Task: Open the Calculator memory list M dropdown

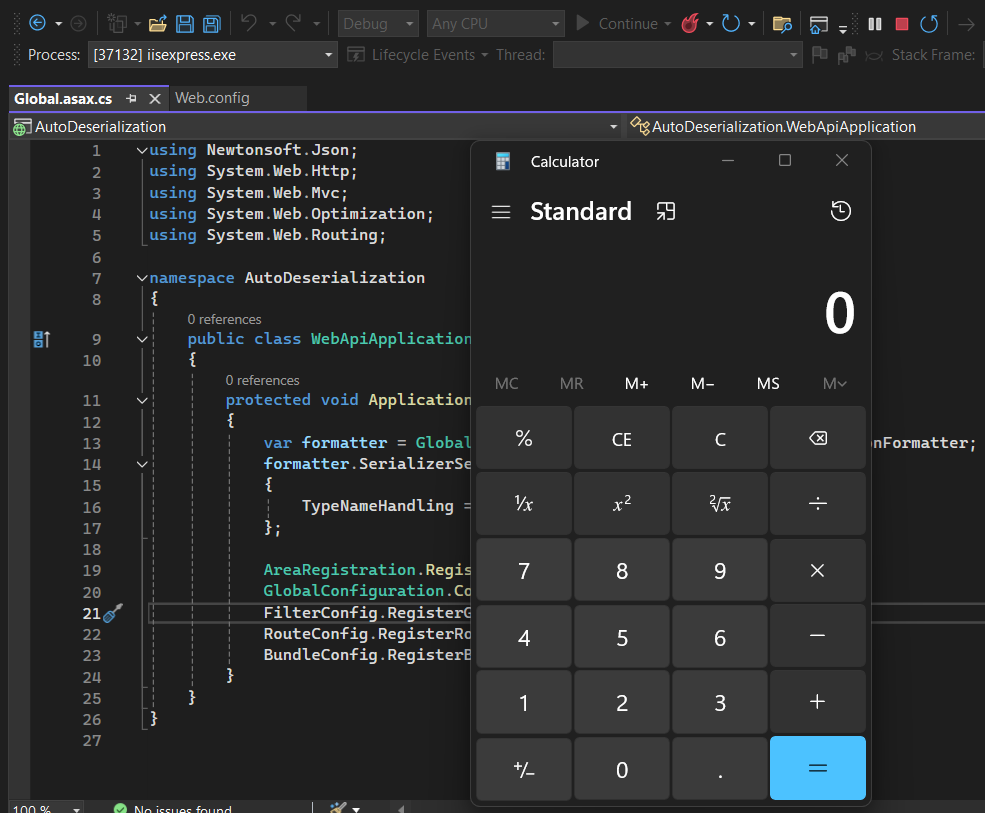Action: [x=834, y=383]
